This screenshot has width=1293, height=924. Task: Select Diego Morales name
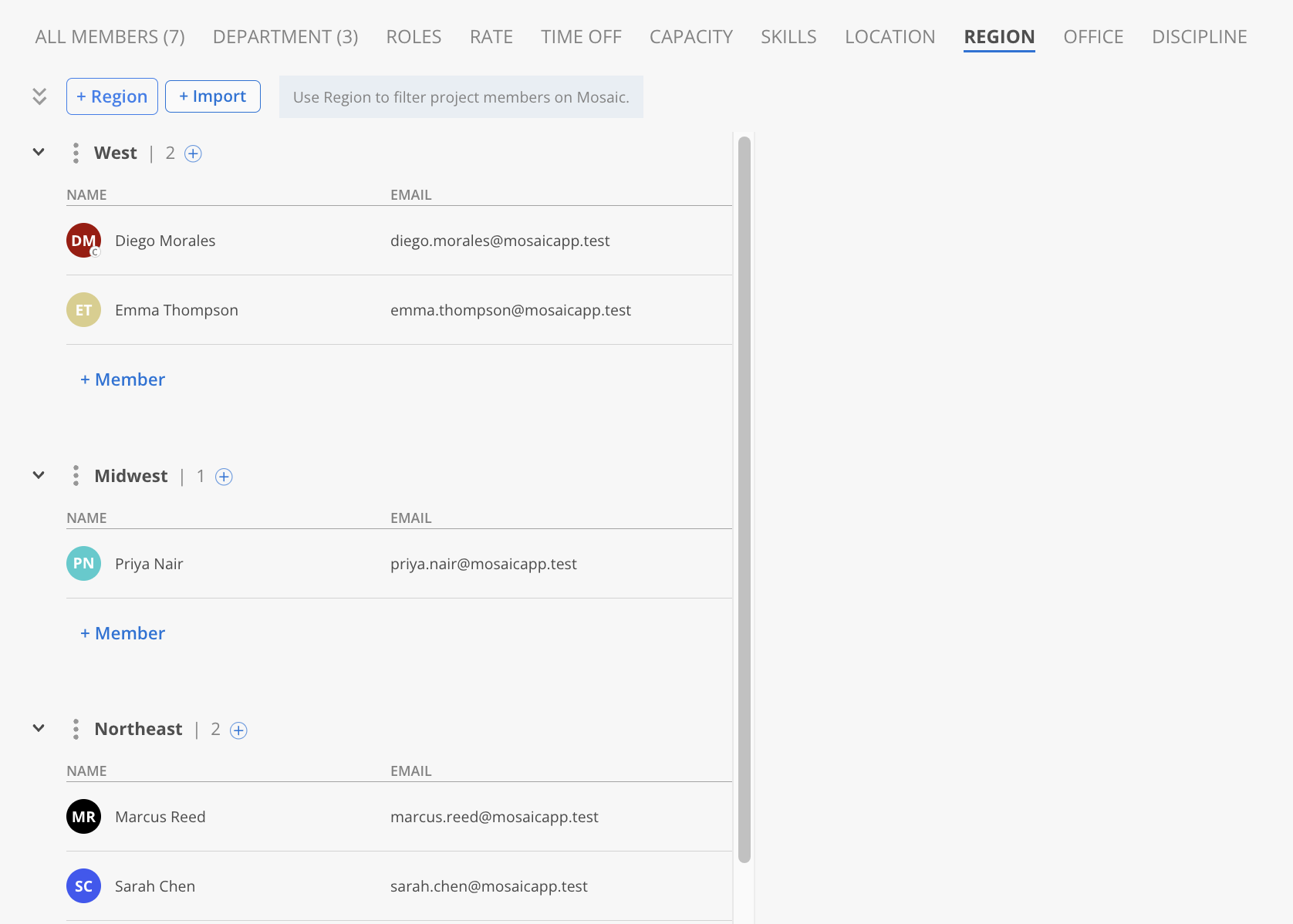click(165, 241)
